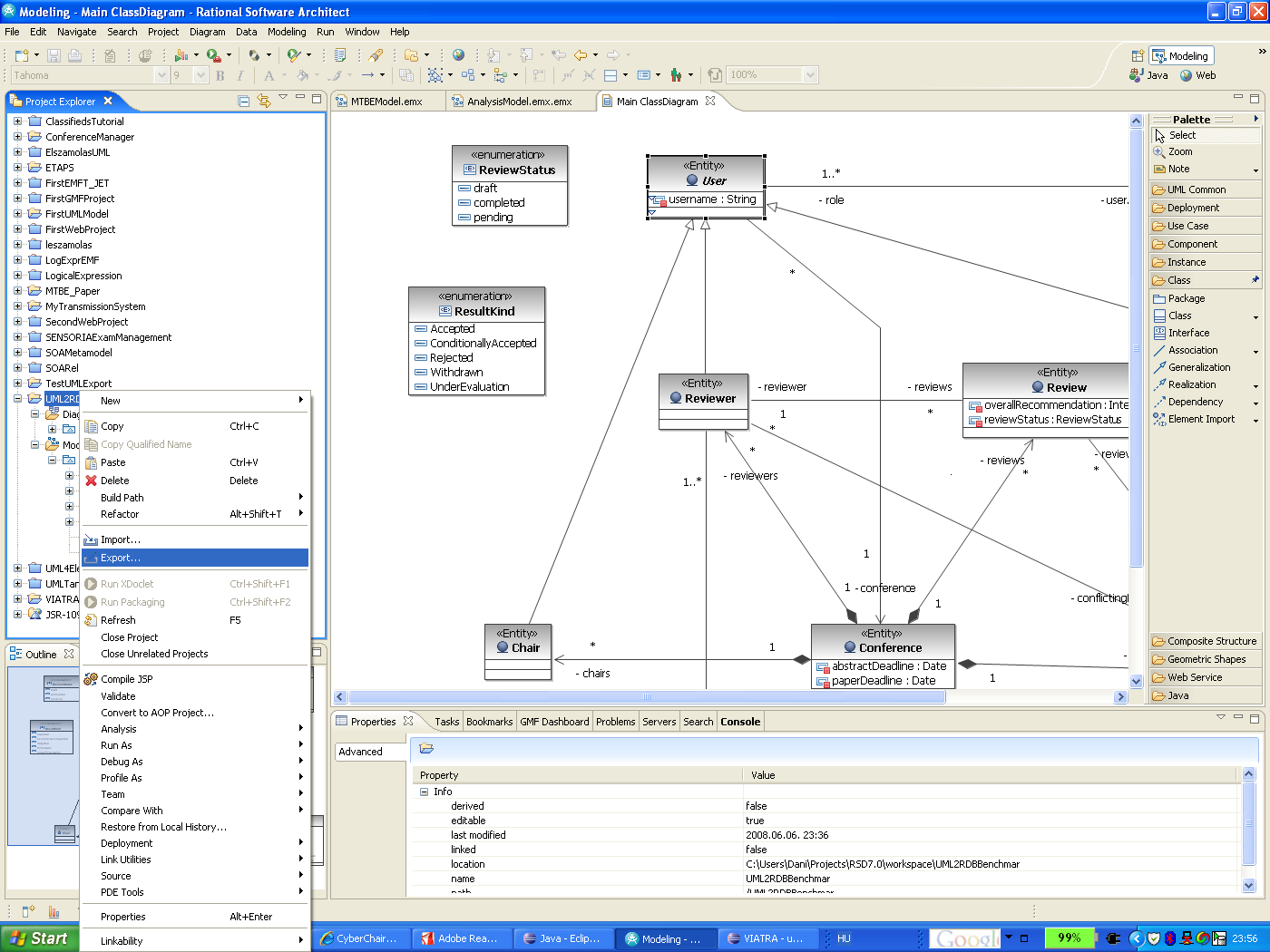Click the CyberChair taskbar button

(359, 938)
